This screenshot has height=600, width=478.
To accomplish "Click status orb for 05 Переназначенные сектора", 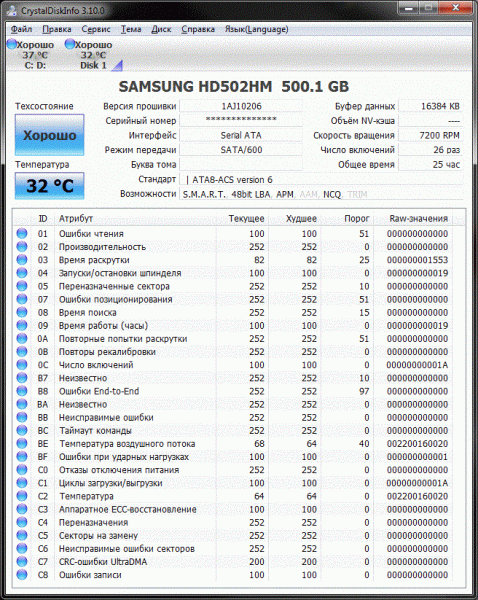I will (22, 286).
